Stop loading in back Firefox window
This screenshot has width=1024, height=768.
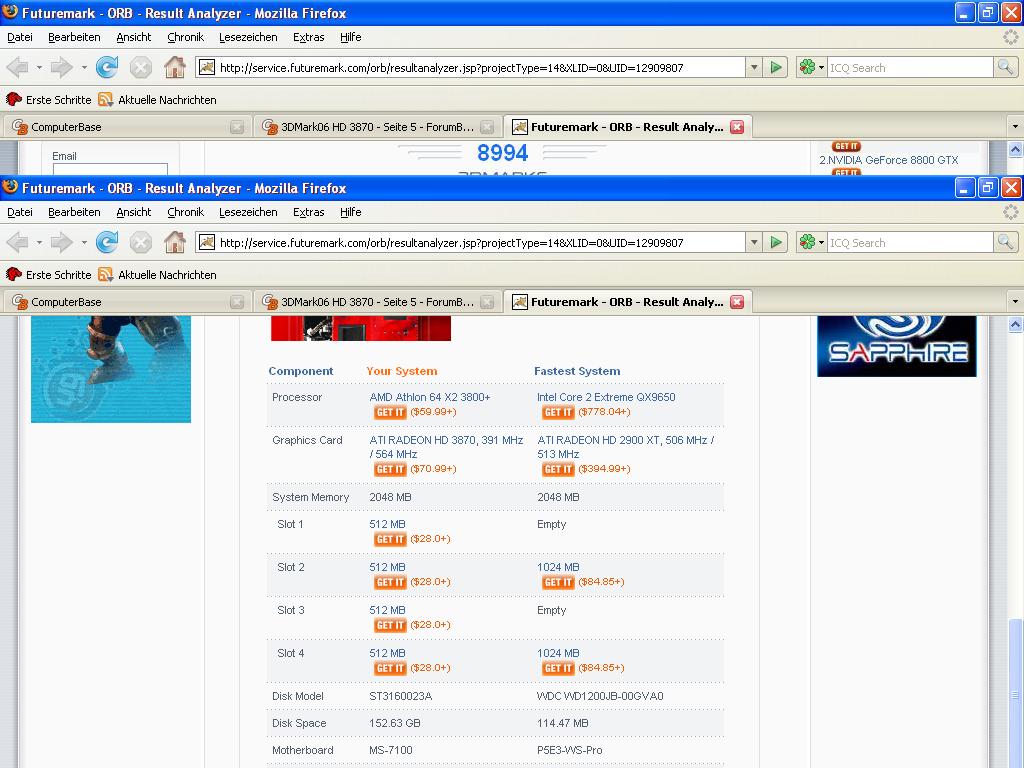coord(140,67)
